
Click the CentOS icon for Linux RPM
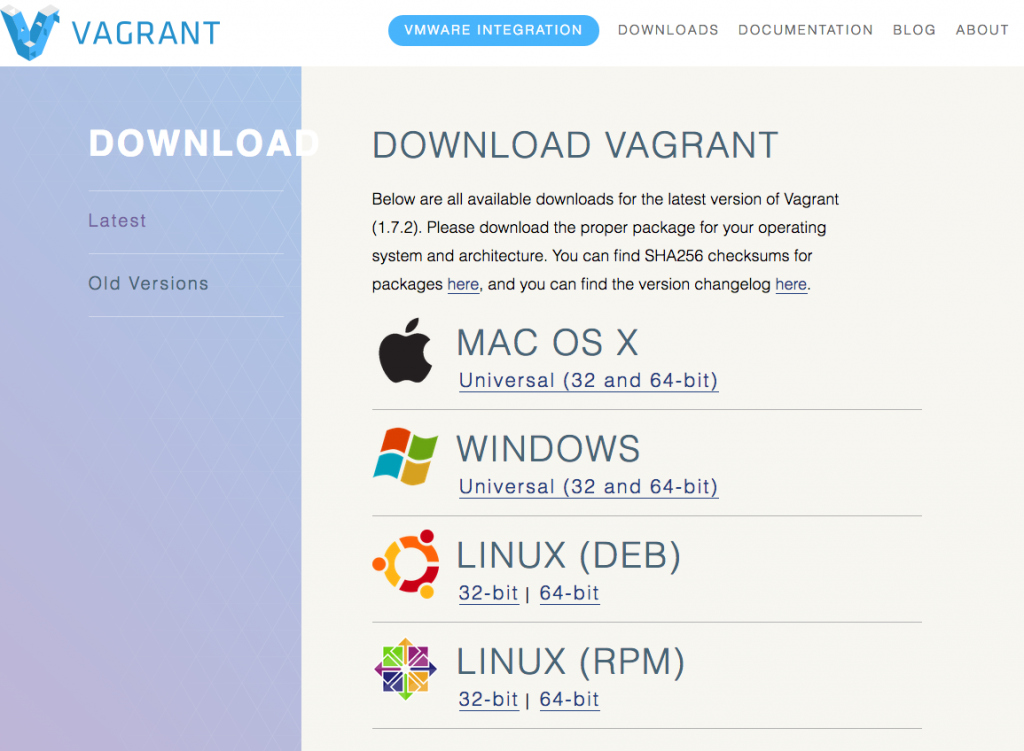(x=405, y=668)
